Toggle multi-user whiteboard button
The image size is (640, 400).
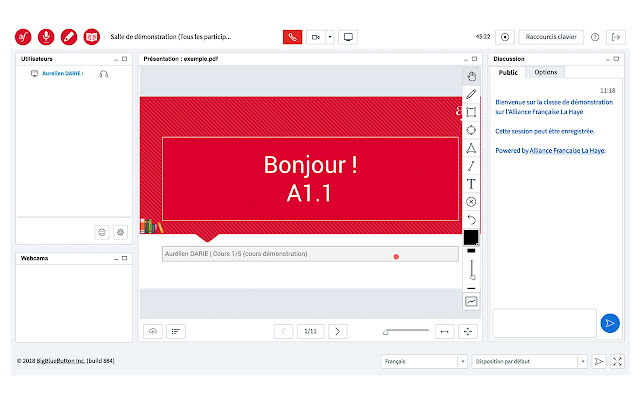471,302
